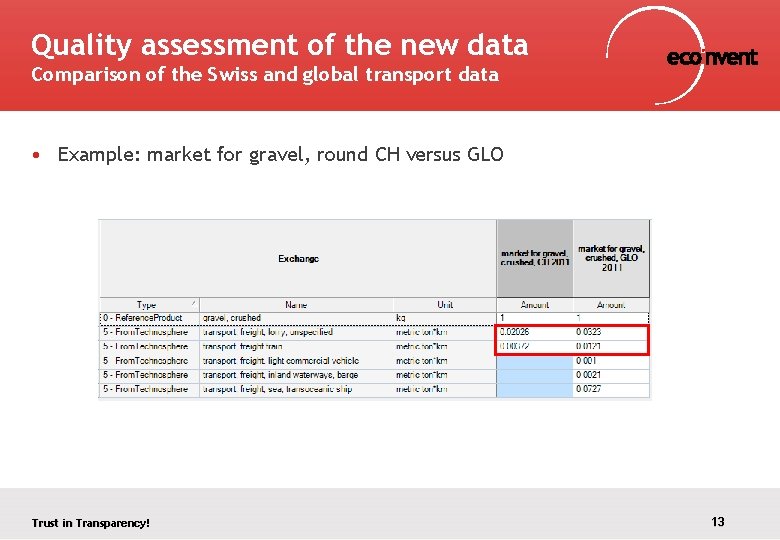Click the unit cell of the freight train row
This screenshot has width=780, height=540.
445,347
